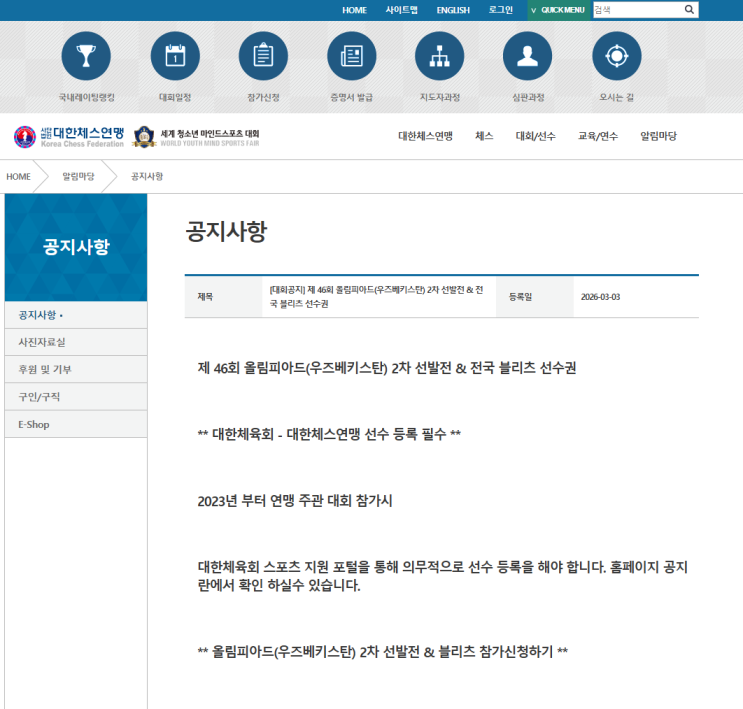Click 알림마당 in the breadcrumb

(x=78, y=176)
